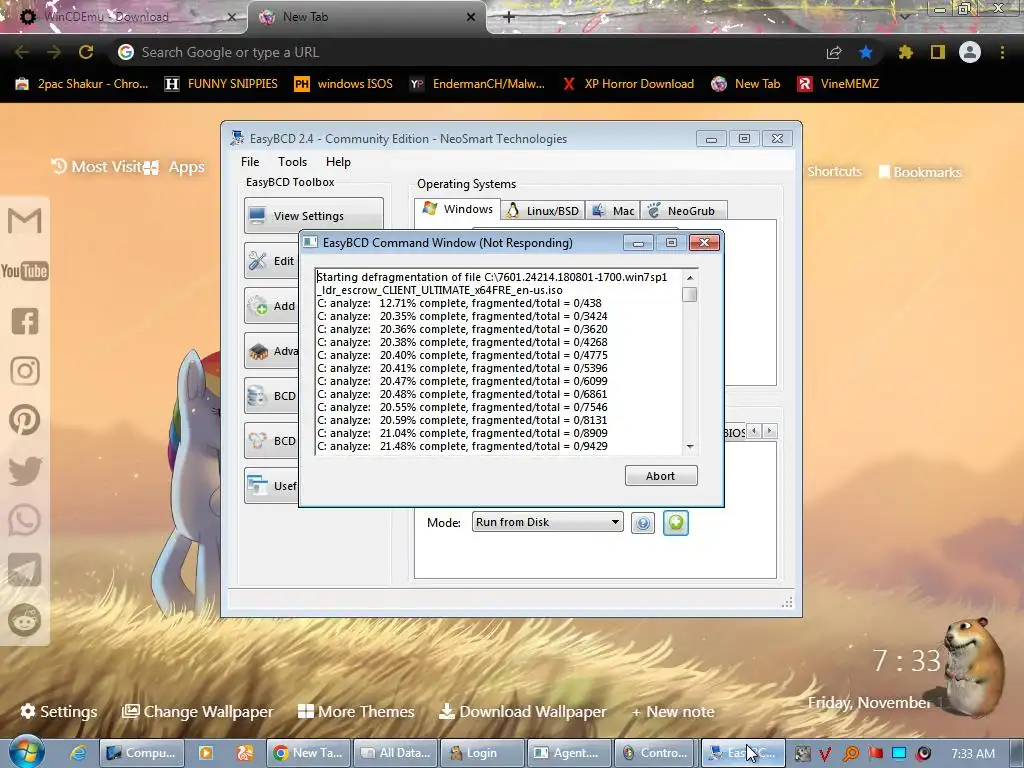The width and height of the screenshot is (1024, 768).
Task: Open VineMEMZ bookmark
Action: tap(839, 84)
